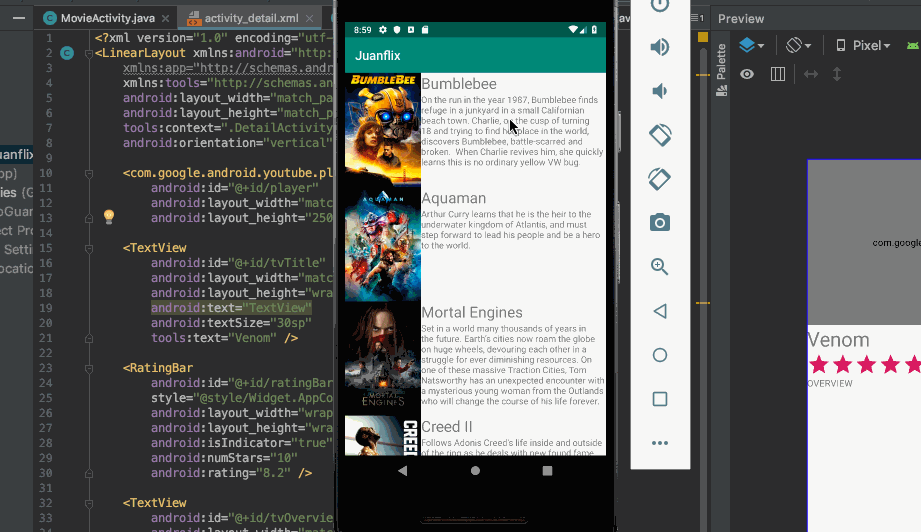Open Bumblebee movie title in app
The height and width of the screenshot is (532, 921).
coord(459,84)
